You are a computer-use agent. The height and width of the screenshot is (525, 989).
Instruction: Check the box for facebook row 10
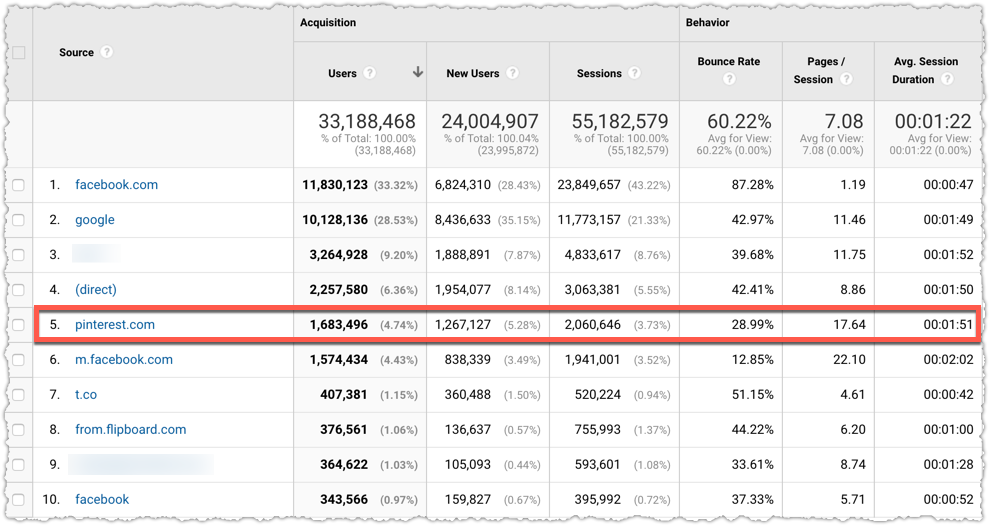click(18, 500)
